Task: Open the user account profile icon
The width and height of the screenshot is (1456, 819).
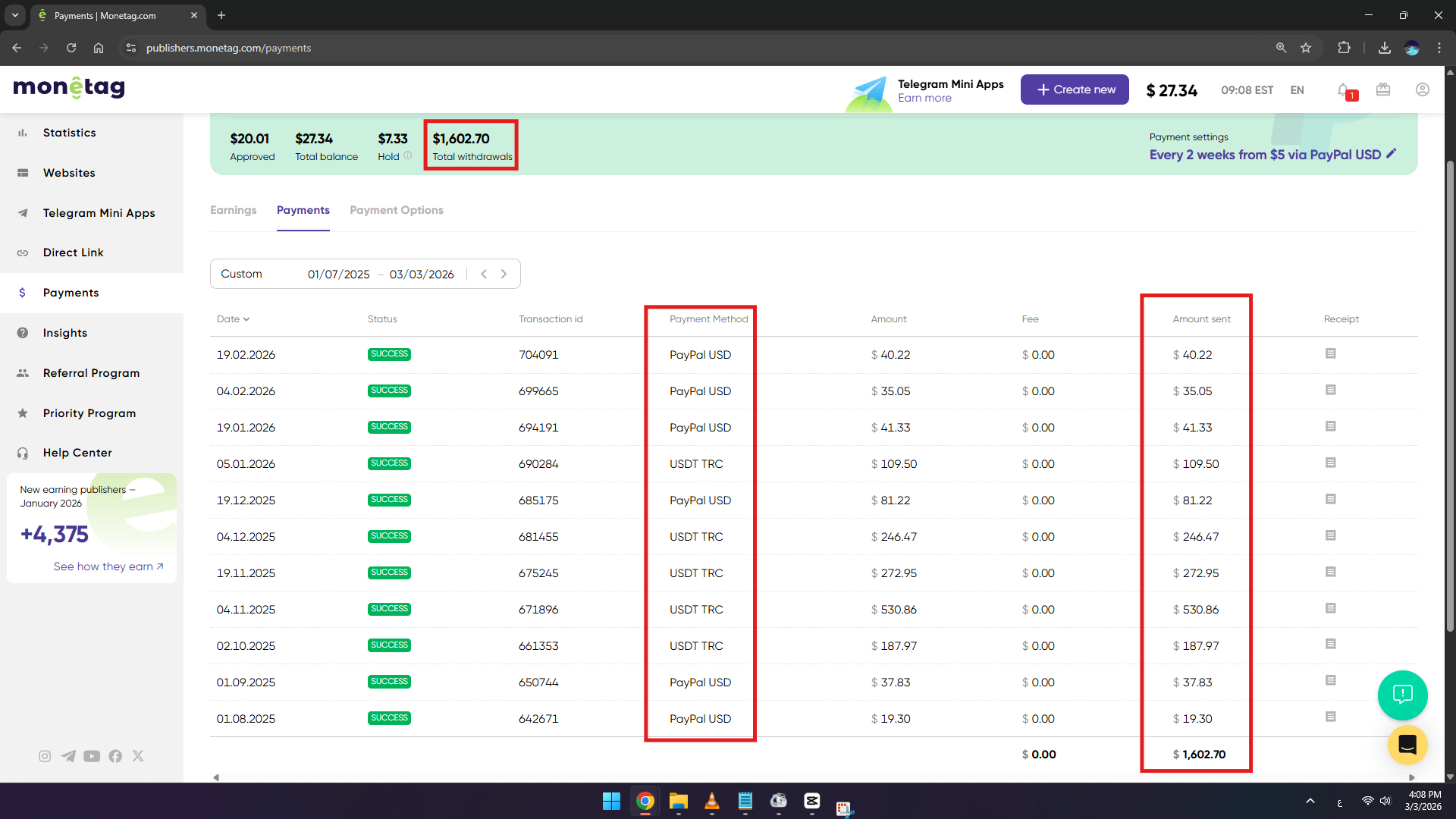Action: (x=1423, y=89)
